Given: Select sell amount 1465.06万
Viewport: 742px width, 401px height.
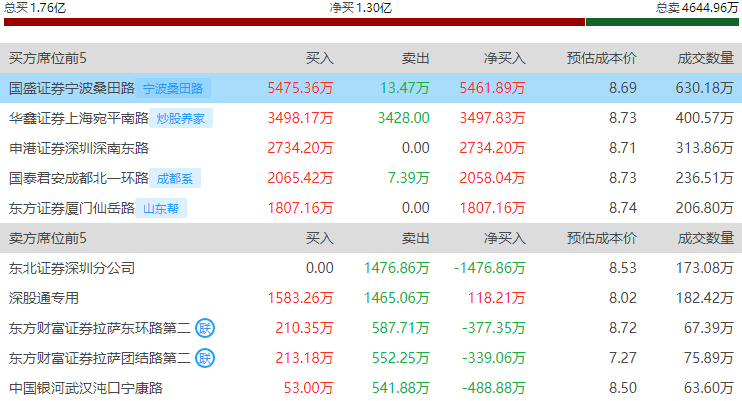Looking at the screenshot, I should (397, 298).
